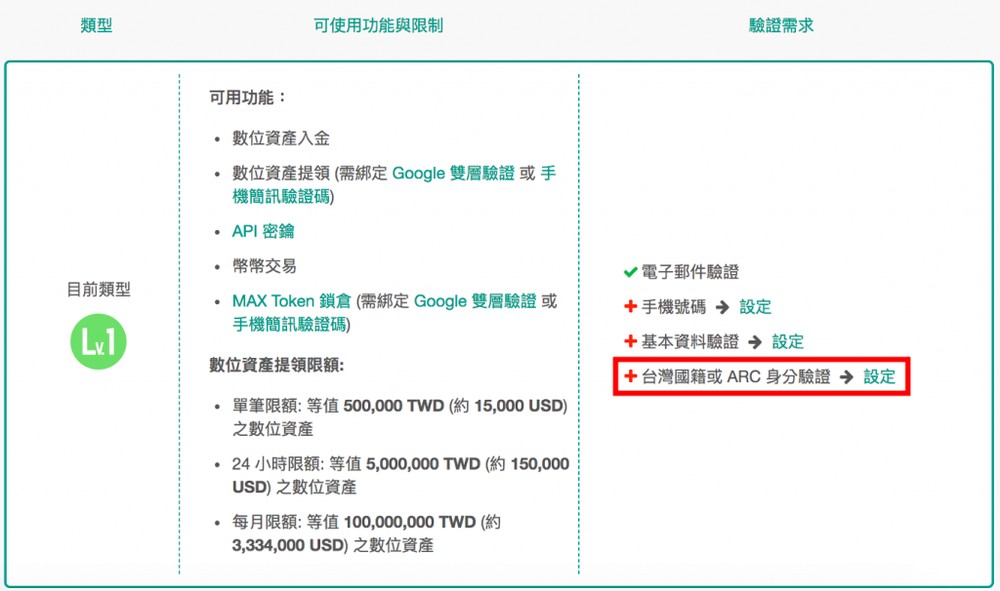Click the 數位資產提領限額: heading
The image size is (1000, 591).
point(277,365)
